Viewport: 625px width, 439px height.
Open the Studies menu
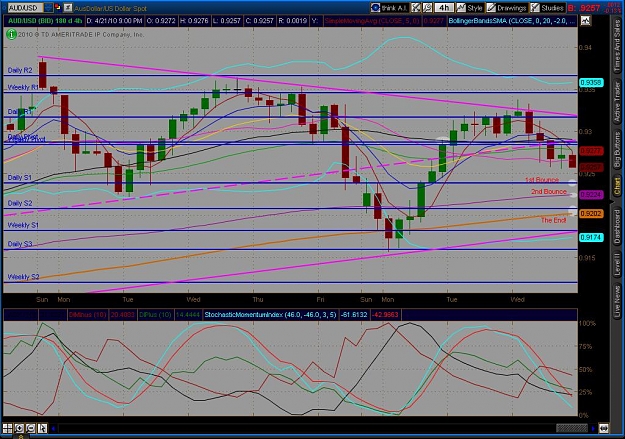[x=547, y=8]
